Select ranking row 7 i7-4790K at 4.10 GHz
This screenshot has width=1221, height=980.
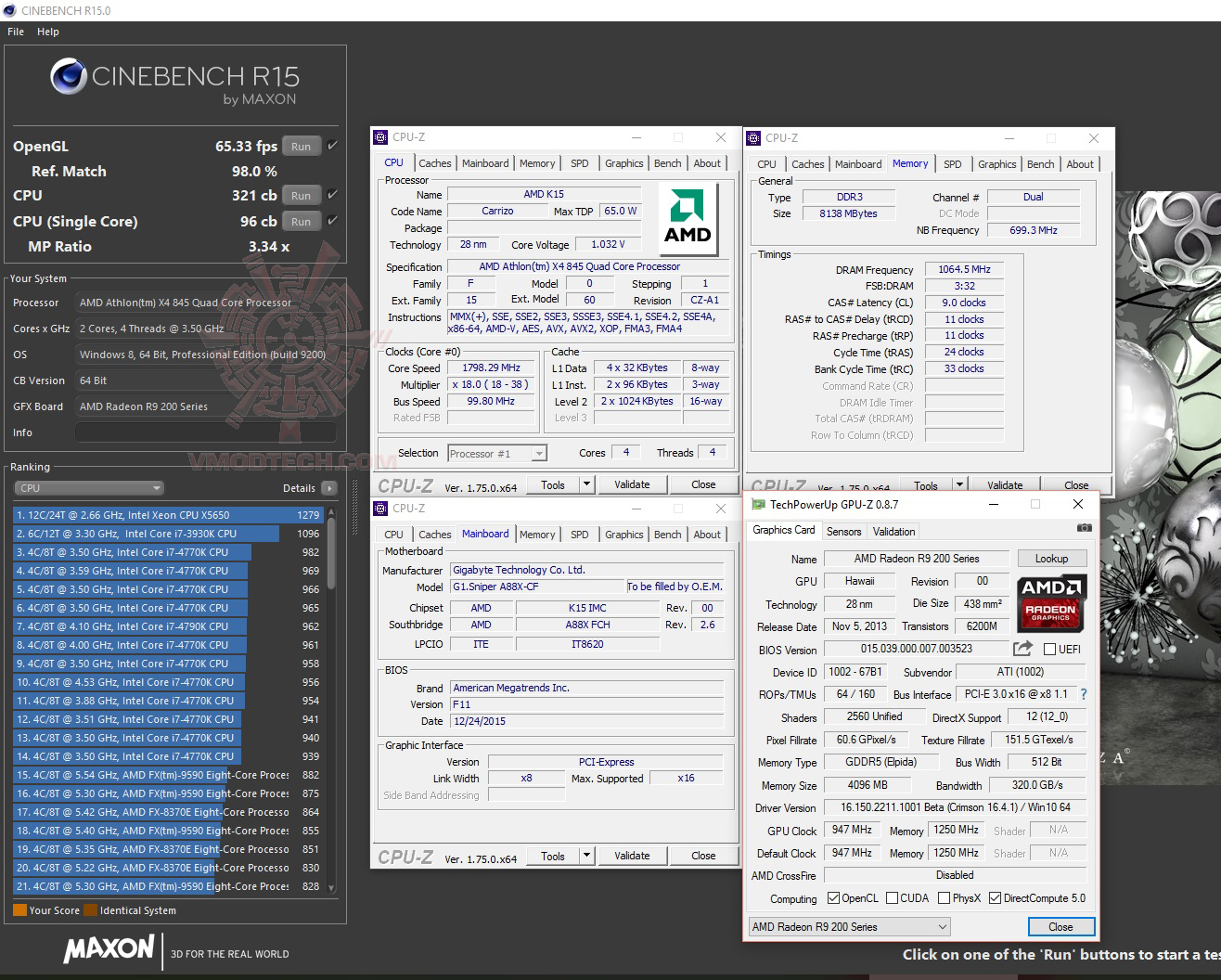click(168, 626)
